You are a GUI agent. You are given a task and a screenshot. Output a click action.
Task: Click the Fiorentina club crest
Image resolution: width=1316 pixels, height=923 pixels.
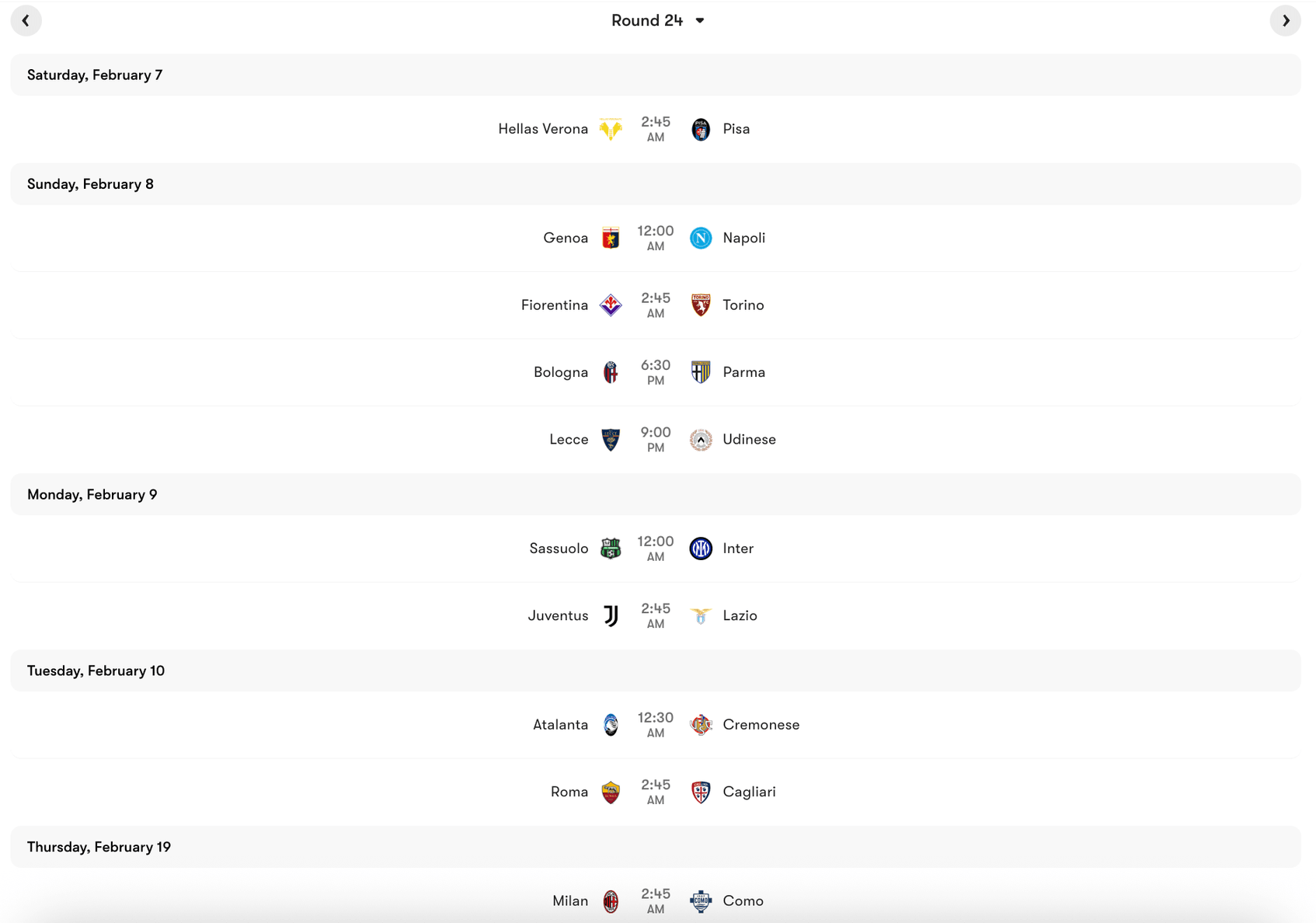[611, 305]
